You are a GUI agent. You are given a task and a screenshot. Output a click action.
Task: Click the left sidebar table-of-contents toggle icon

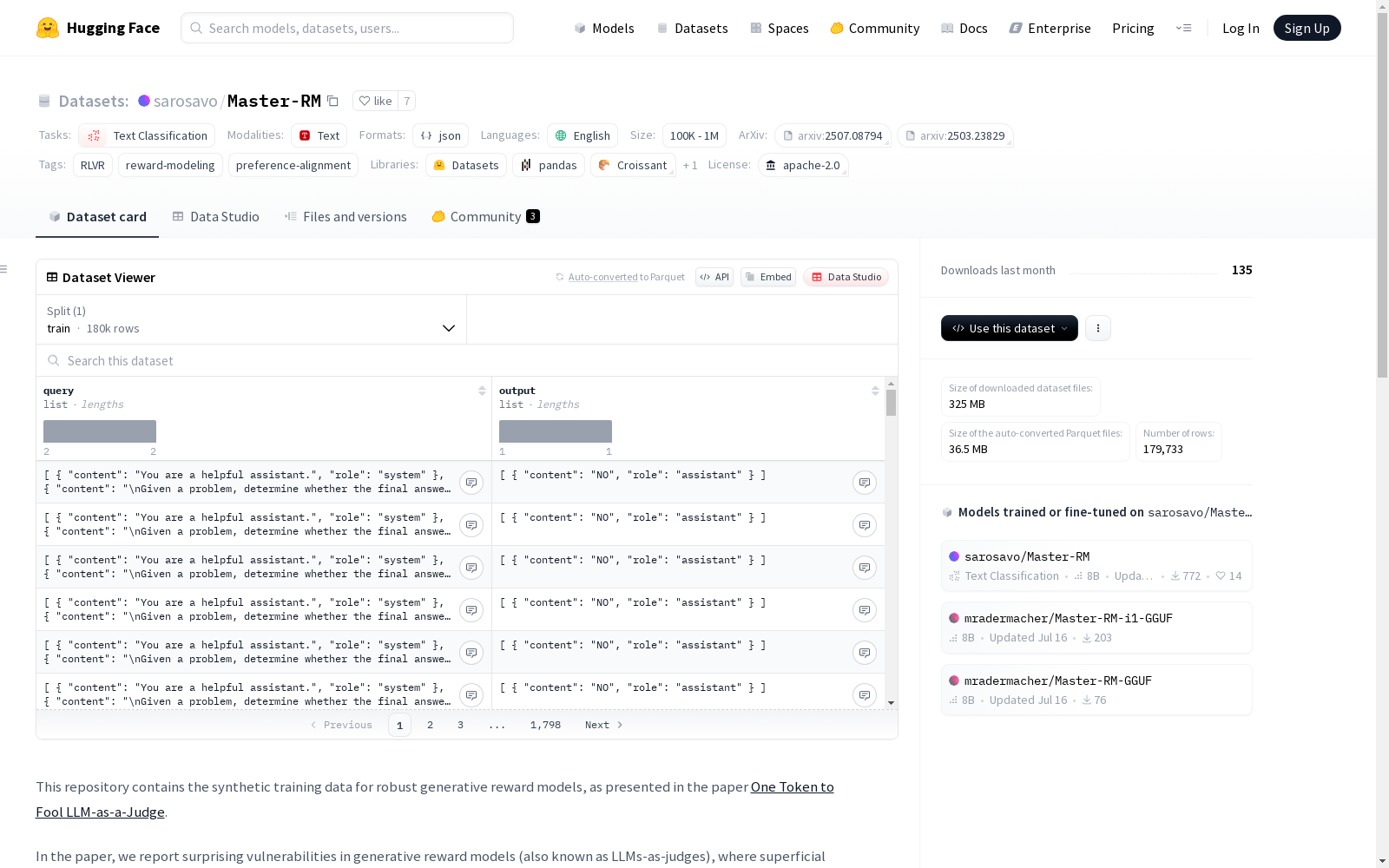(4, 269)
